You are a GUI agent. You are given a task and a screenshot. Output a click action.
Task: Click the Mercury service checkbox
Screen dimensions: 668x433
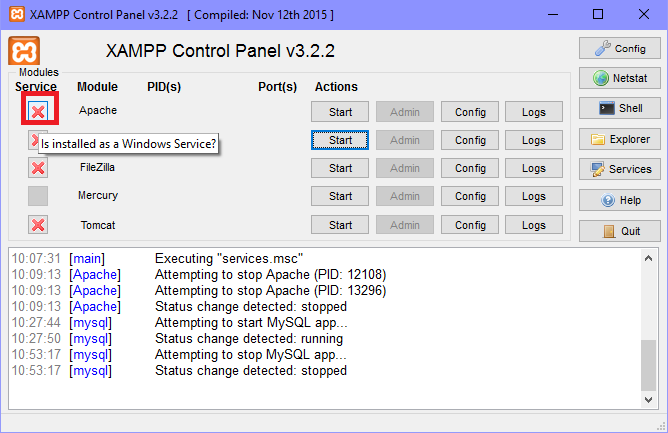click(38, 196)
